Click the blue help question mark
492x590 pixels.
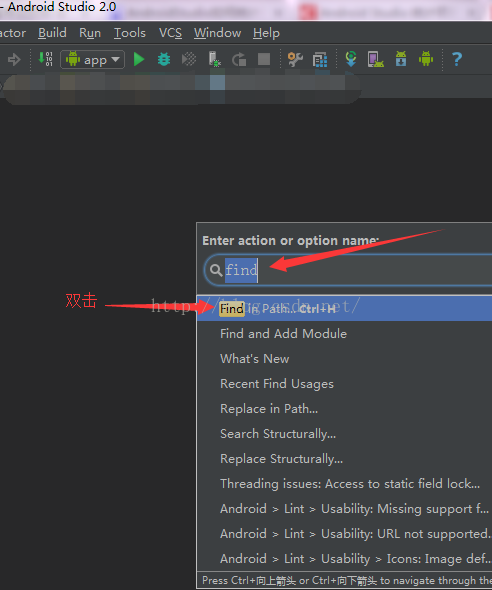(457, 59)
